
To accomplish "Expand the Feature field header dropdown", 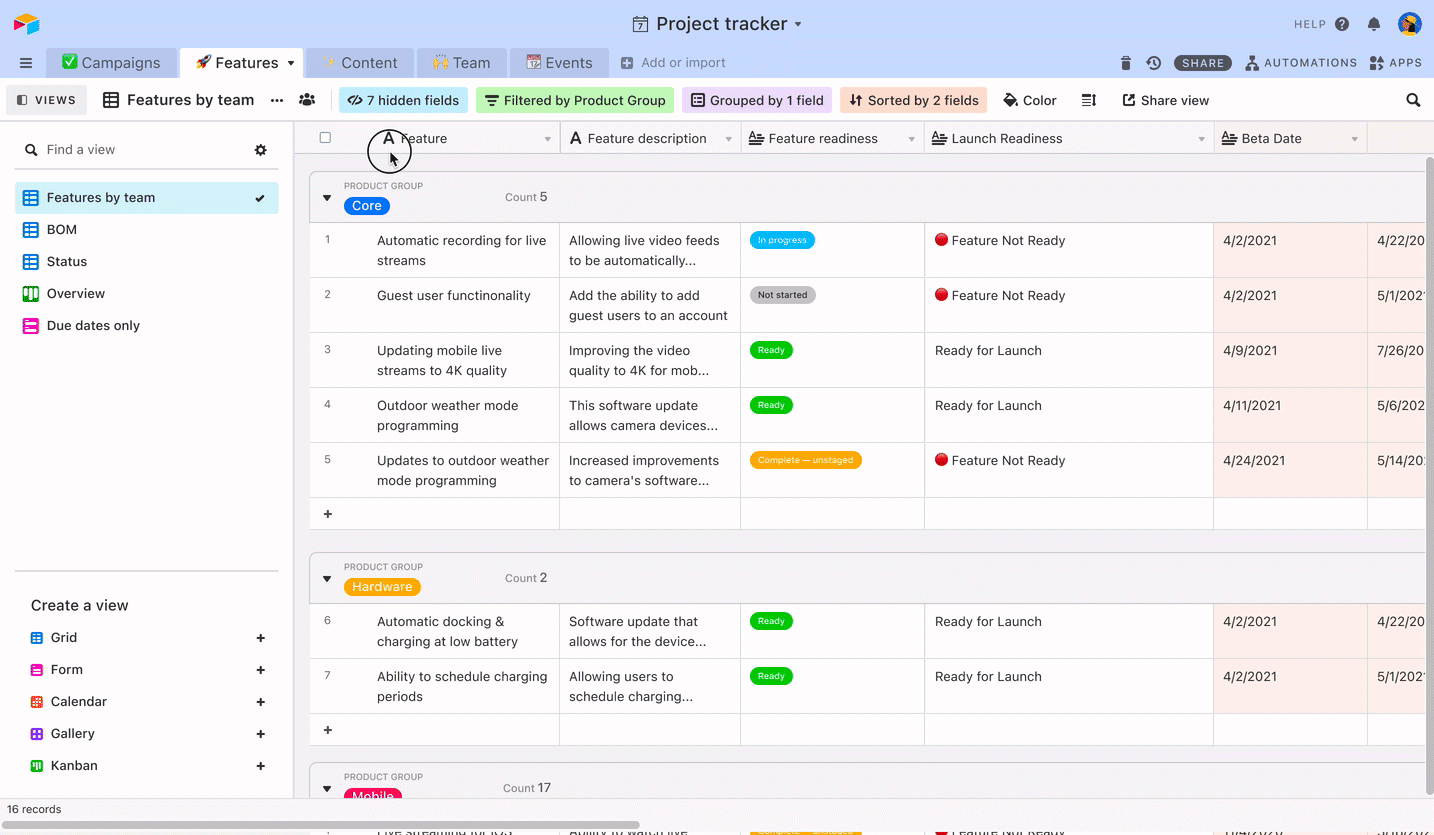I will [x=547, y=138].
